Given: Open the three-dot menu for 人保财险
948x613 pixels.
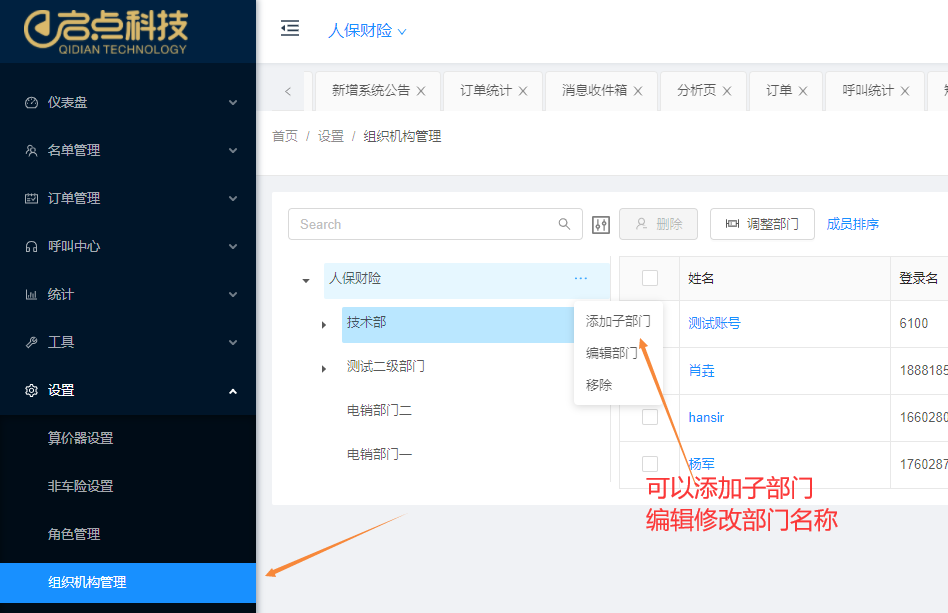Looking at the screenshot, I should [581, 279].
